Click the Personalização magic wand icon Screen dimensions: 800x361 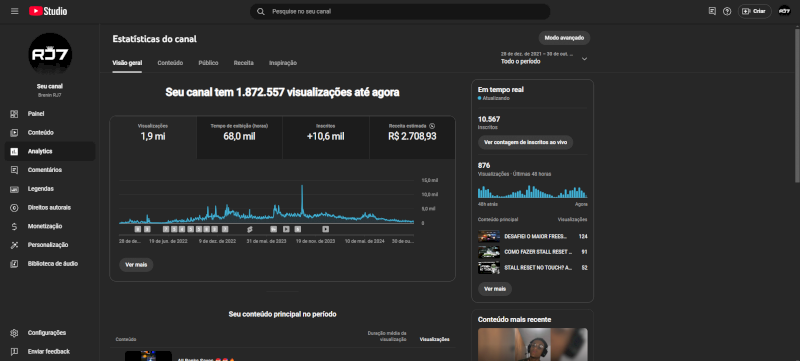(x=14, y=245)
